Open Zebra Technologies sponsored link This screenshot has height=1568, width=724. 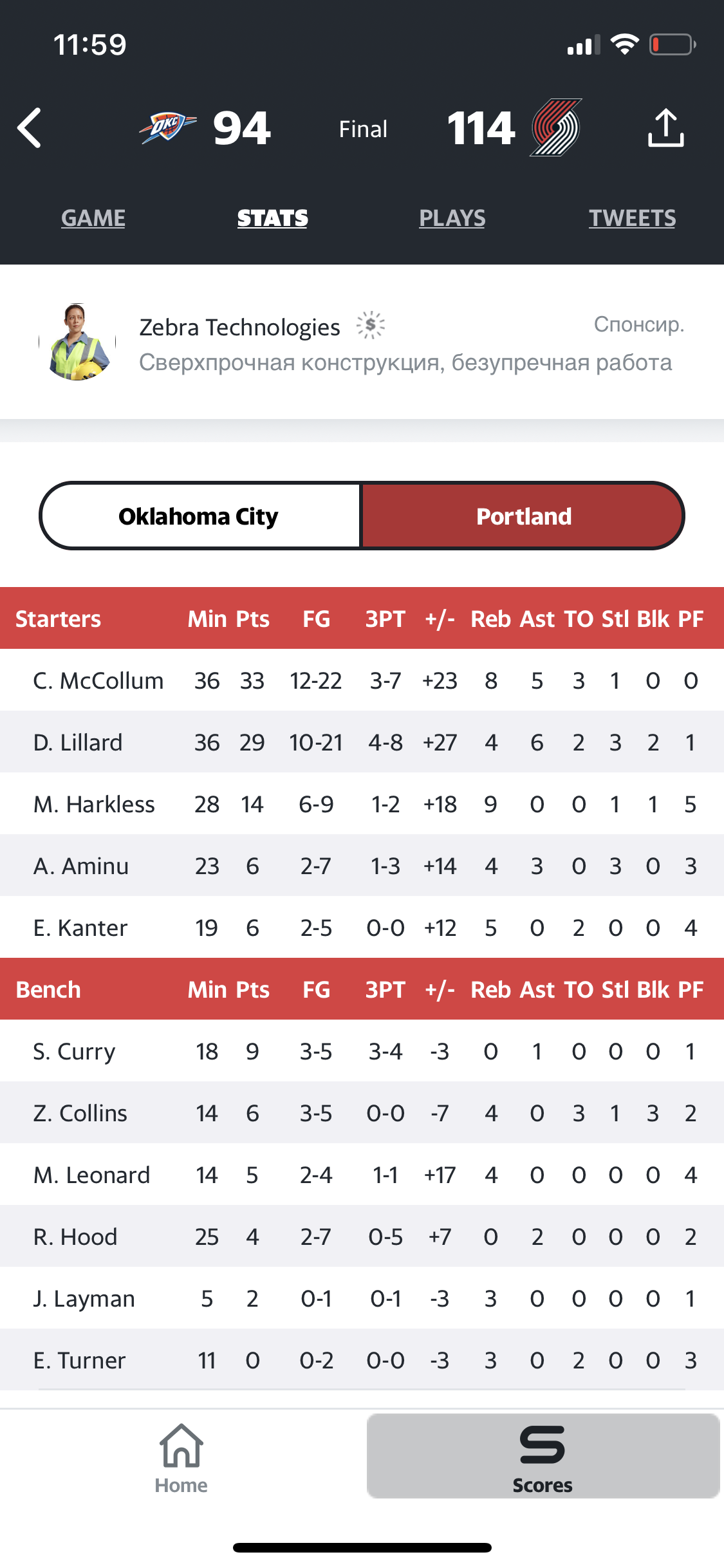pyautogui.click(x=239, y=327)
